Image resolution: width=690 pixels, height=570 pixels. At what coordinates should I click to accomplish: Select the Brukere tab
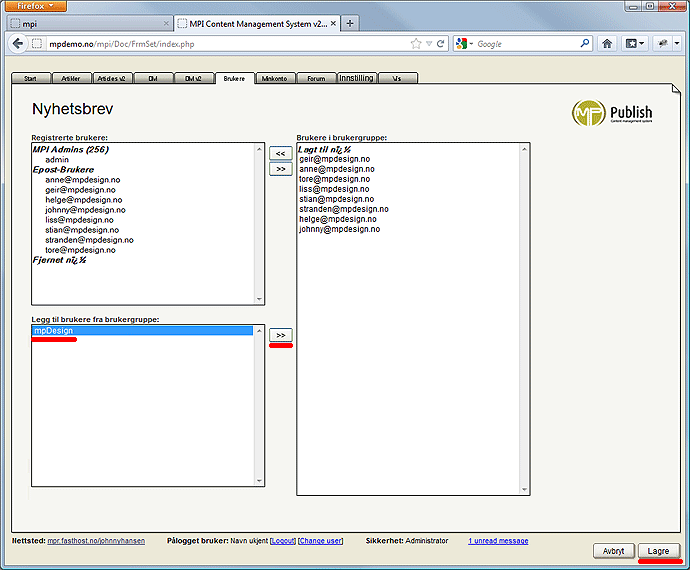[x=234, y=78]
